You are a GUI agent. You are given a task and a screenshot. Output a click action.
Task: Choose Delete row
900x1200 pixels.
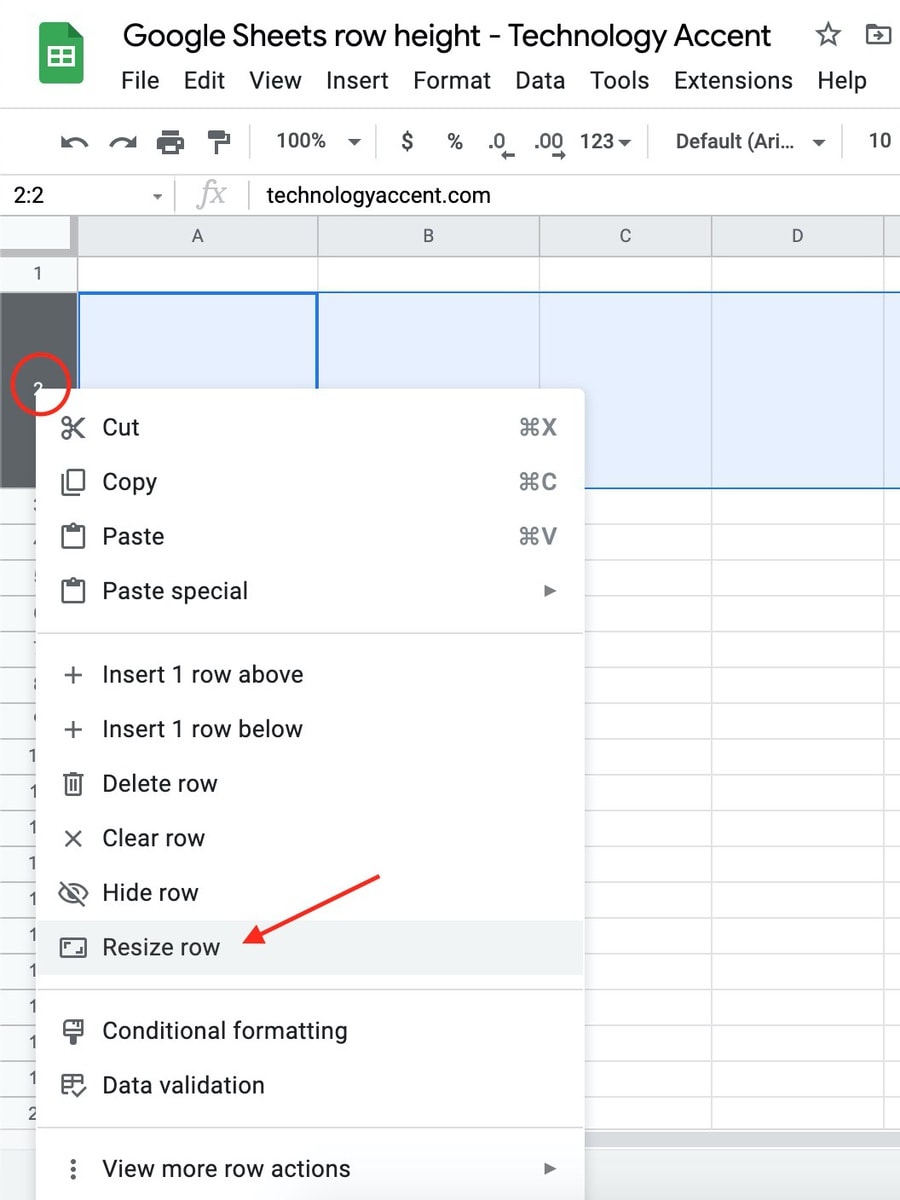(x=310, y=784)
